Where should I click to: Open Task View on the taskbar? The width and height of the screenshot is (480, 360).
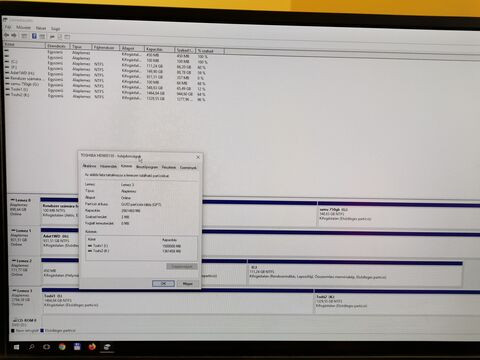point(46,347)
